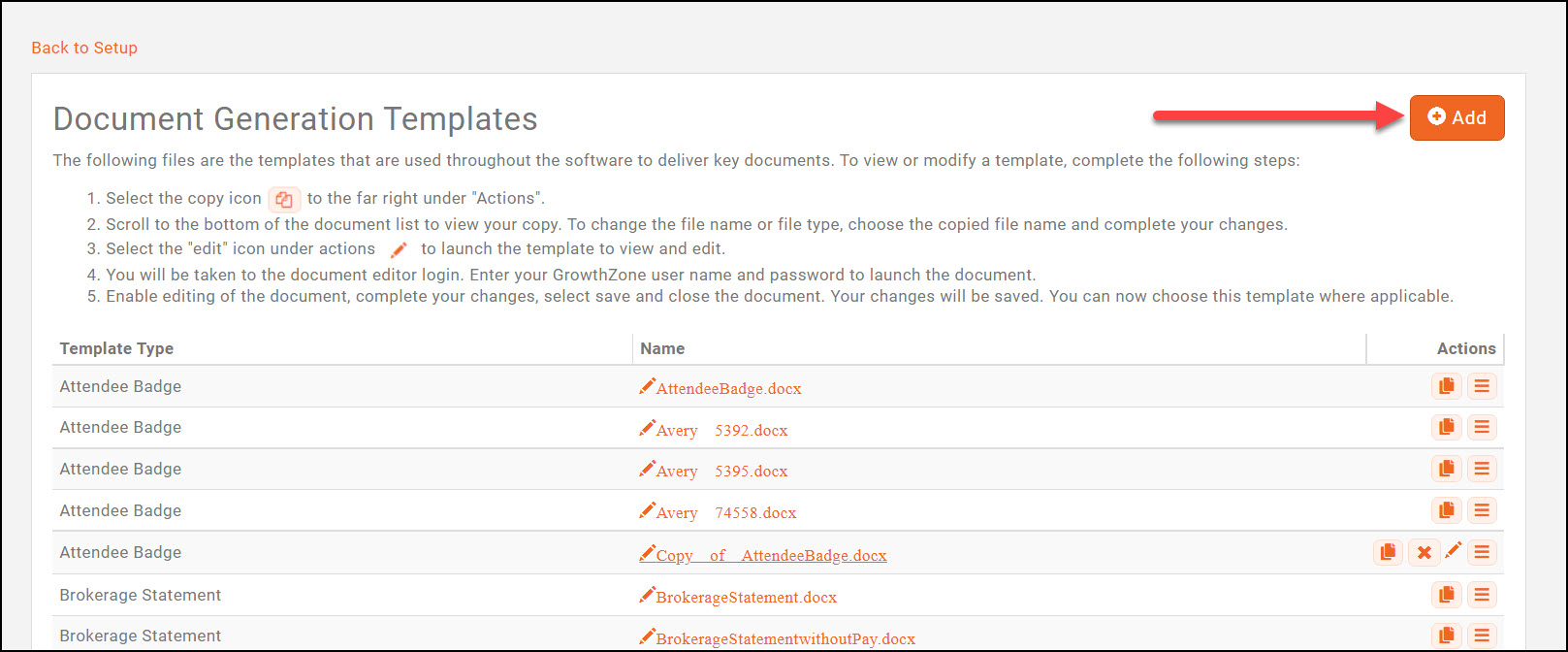Screen dimensions: 1568x652
Task: Open the Avery 5395.docx row menu
Action: coord(1481,469)
